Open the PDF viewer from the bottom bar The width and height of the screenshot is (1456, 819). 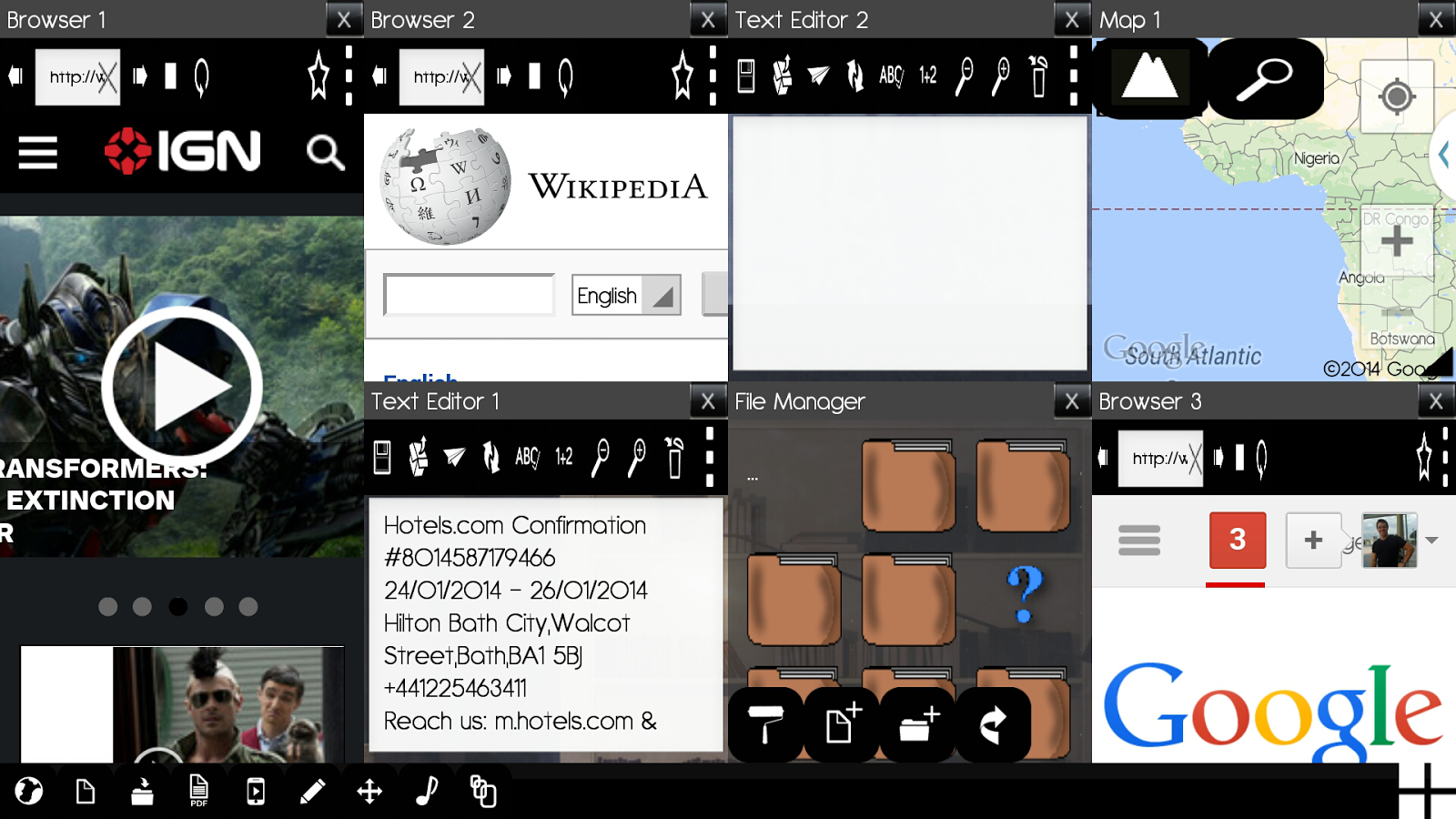(x=198, y=791)
